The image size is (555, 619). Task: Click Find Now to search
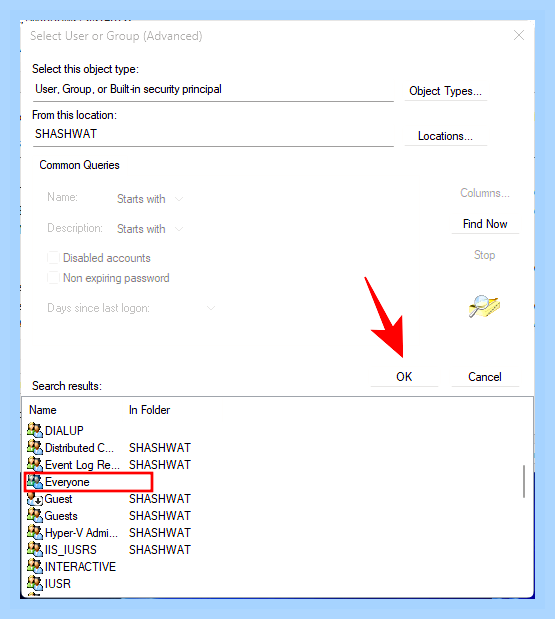point(485,224)
